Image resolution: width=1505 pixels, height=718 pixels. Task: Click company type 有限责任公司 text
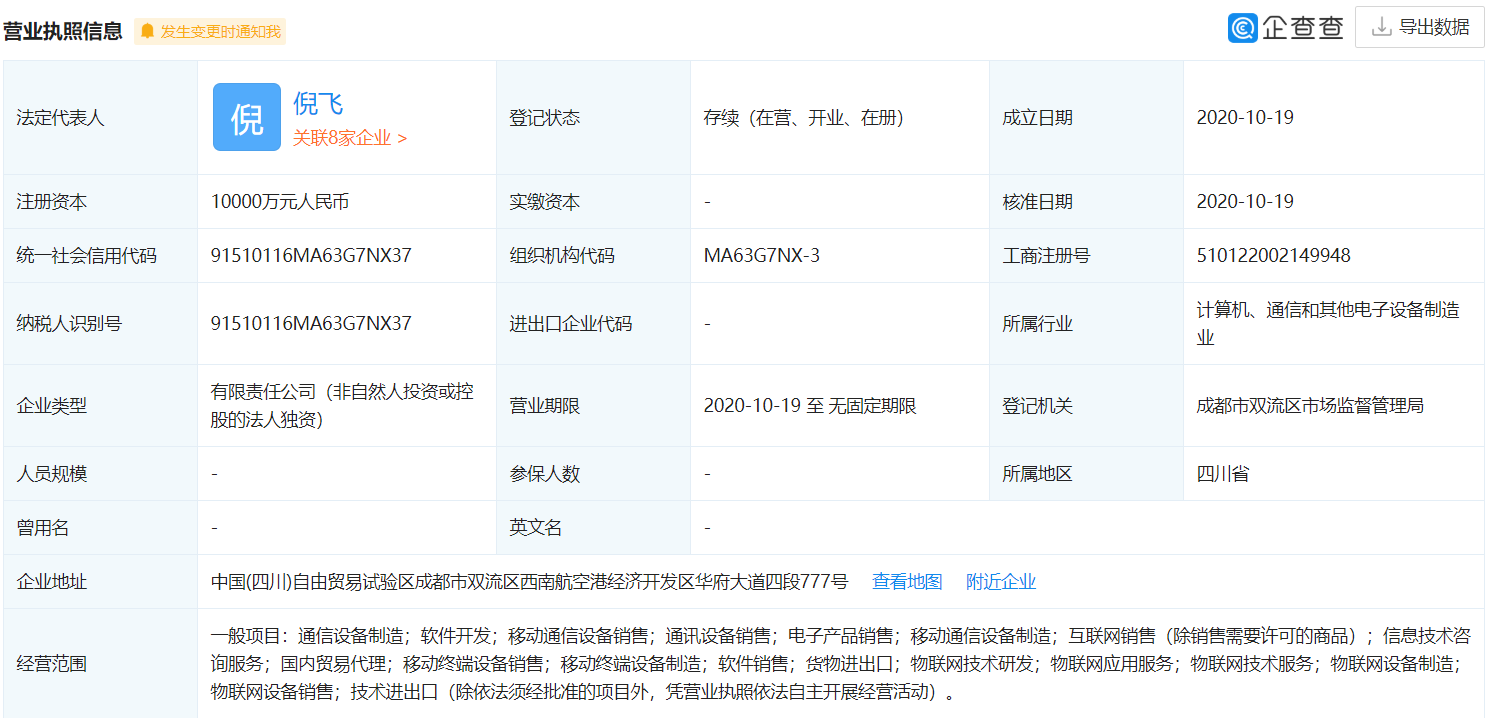pos(343,406)
